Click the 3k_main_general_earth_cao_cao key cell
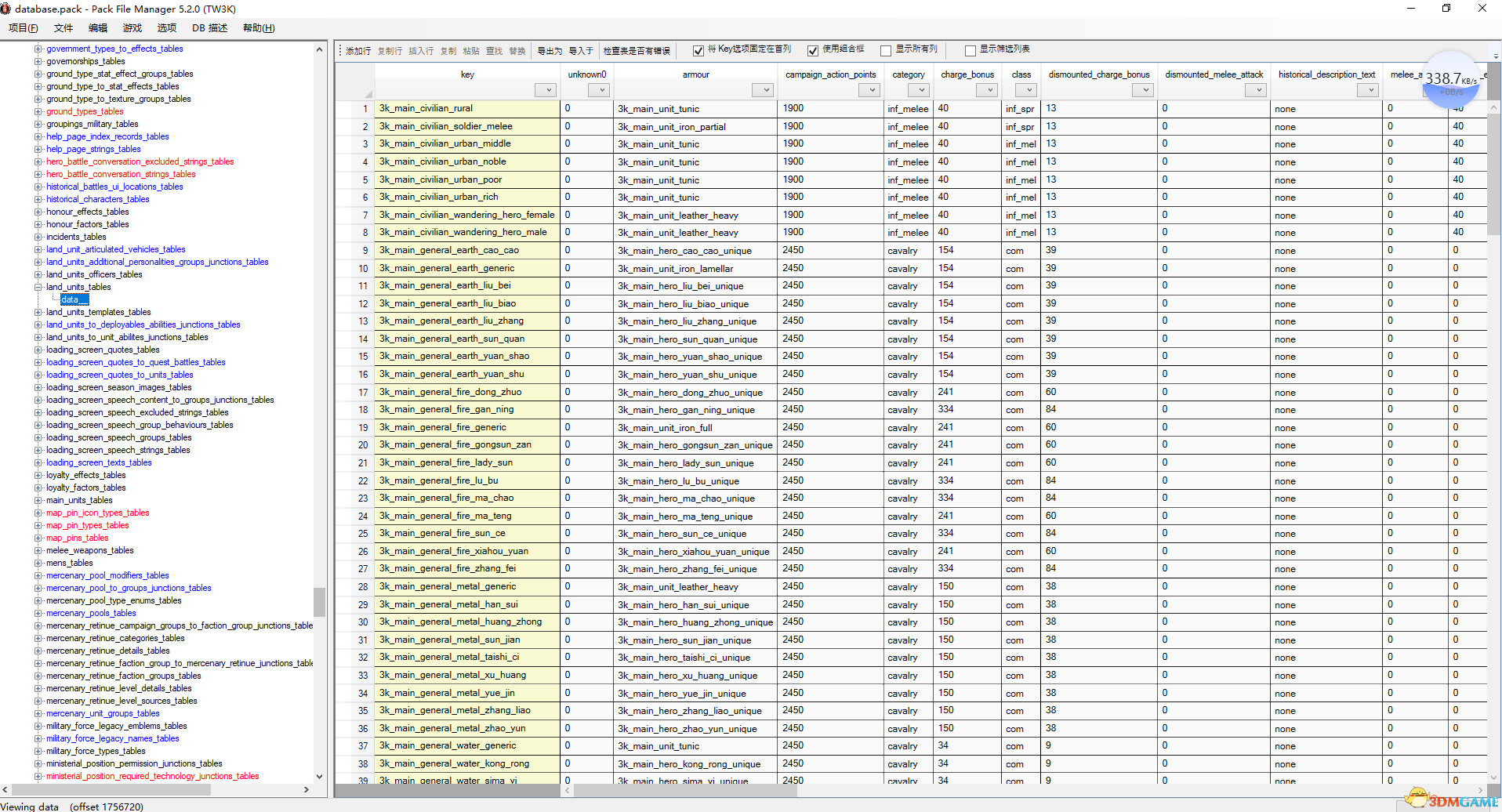The width and height of the screenshot is (1502, 812). pyautogui.click(x=467, y=251)
